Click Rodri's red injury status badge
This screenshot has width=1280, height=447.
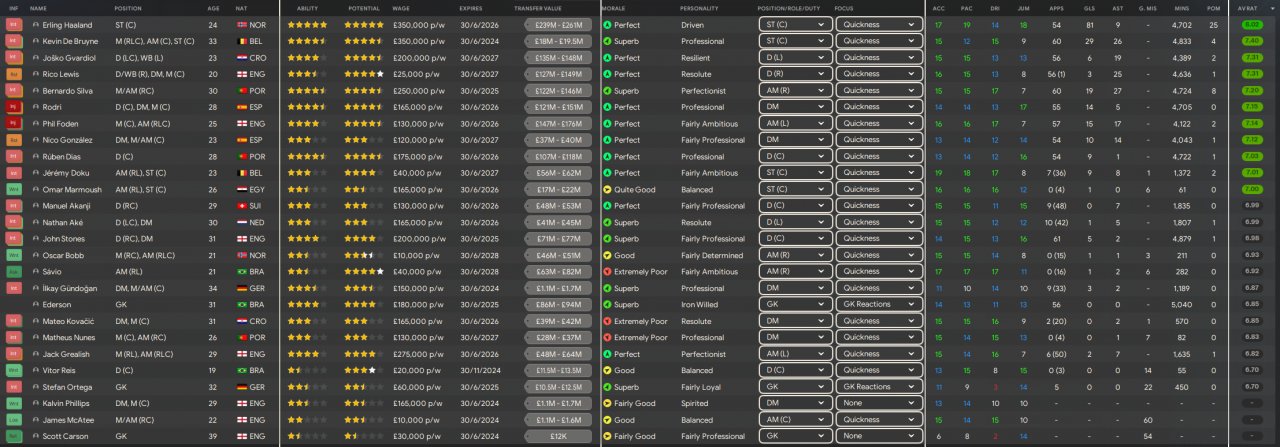click(14, 107)
